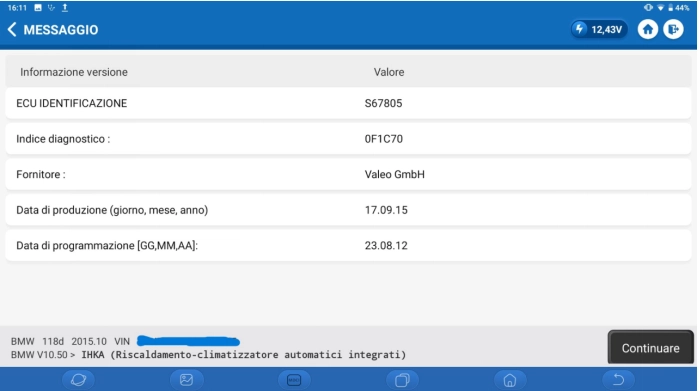This screenshot has height=391, width=699.
Task: Tap the VCI module icon in bottom bar
Action: [294, 380]
